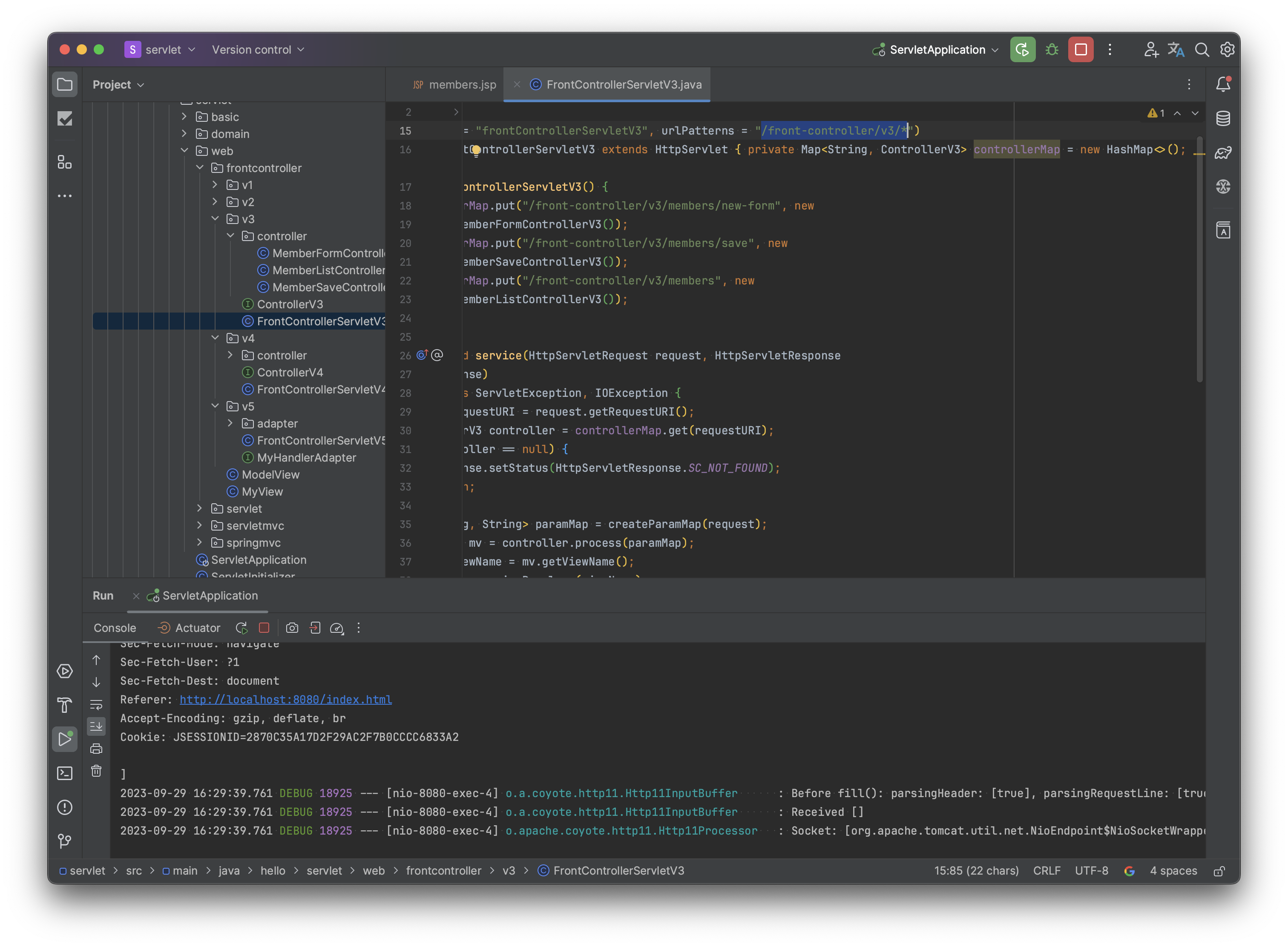The image size is (1288, 947).
Task: Click the override gutter icon on line 26
Action: tap(422, 355)
